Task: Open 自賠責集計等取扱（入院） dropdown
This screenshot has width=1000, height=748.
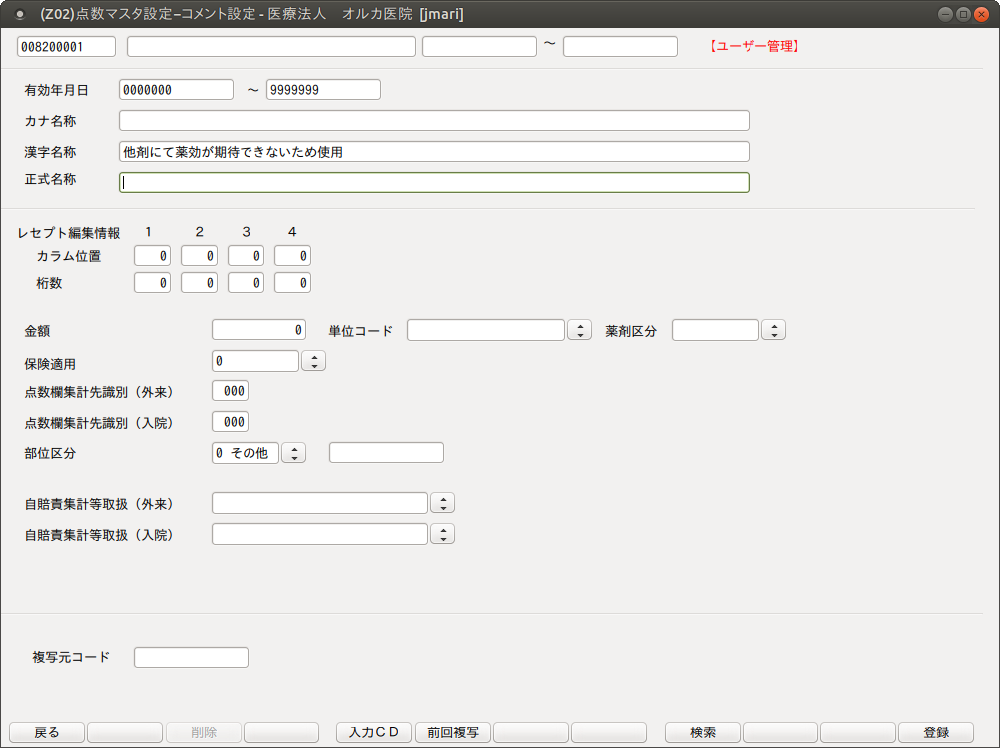Action: [x=442, y=534]
